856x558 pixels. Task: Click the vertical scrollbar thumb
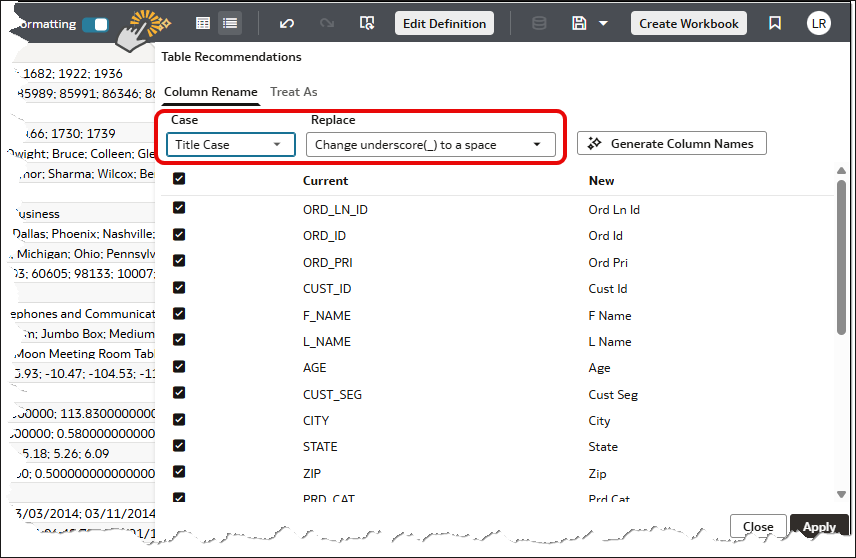pos(841,257)
